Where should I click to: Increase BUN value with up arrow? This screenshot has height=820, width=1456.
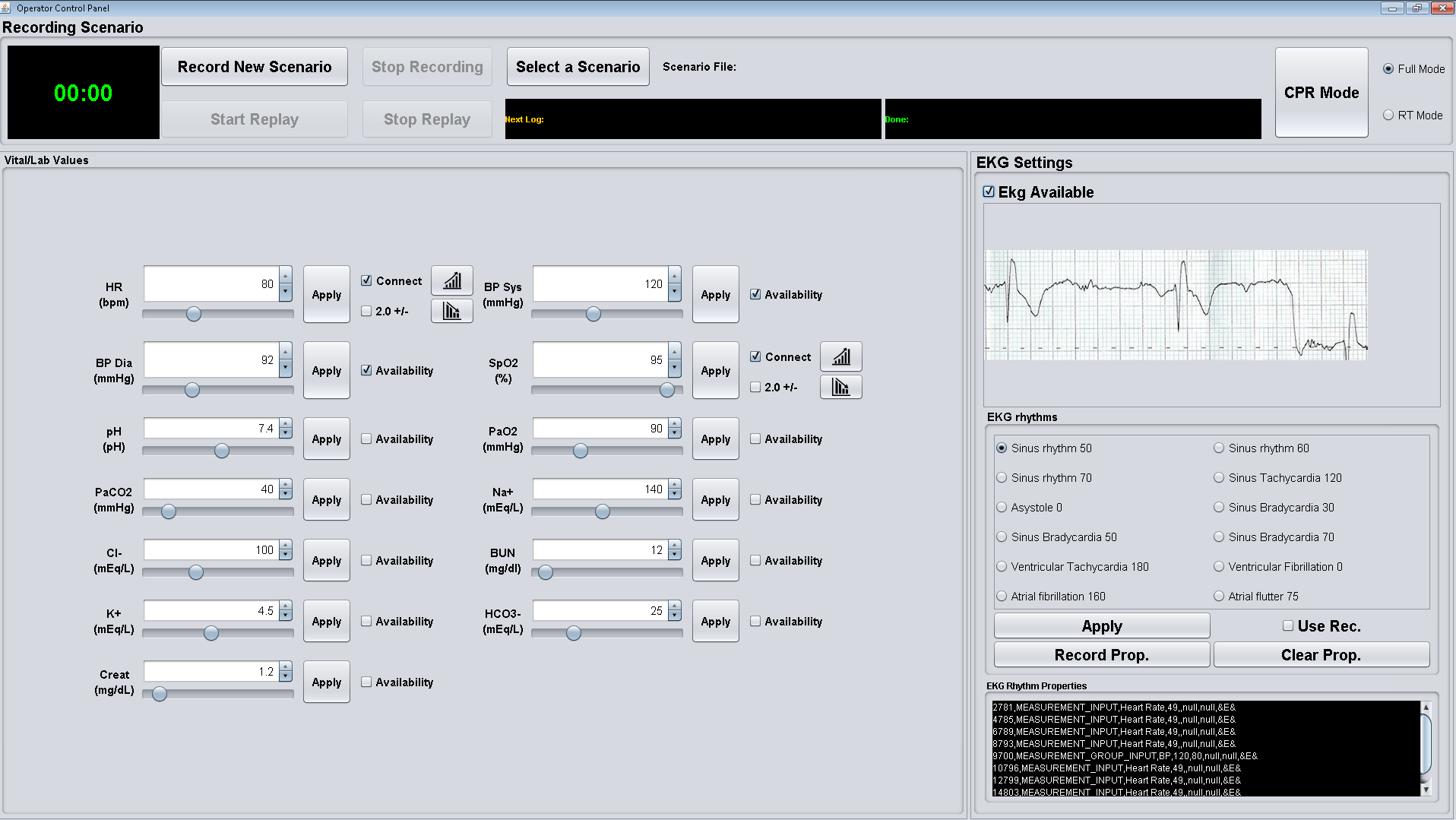(675, 545)
